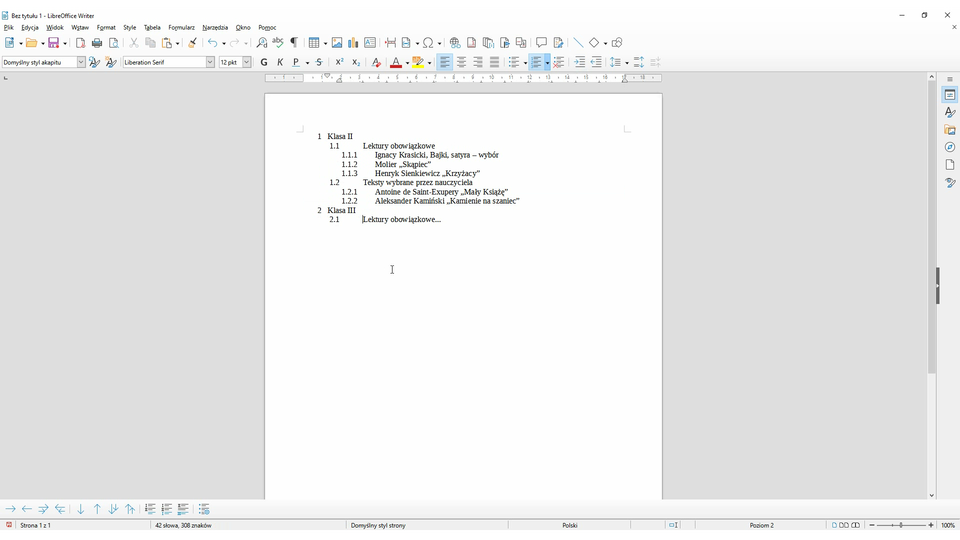Open the Navigator in the sidebar
The width and height of the screenshot is (960, 540).
pos(949,147)
